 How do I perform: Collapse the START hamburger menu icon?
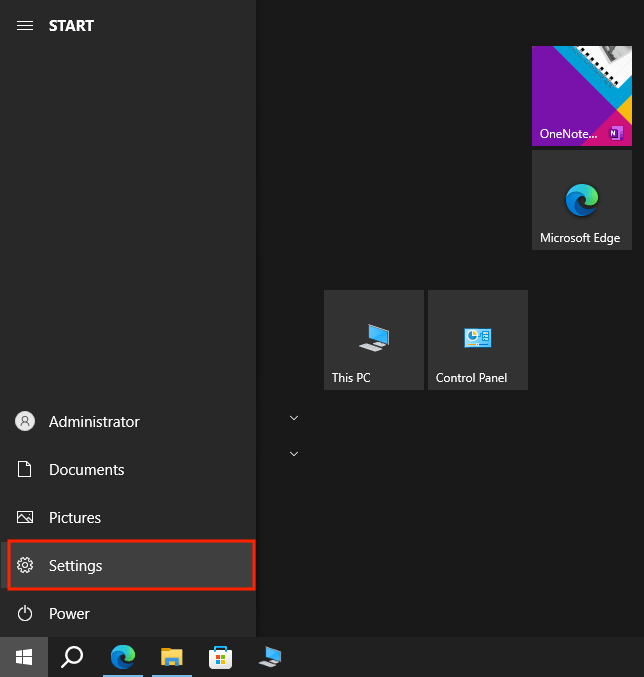pos(25,26)
